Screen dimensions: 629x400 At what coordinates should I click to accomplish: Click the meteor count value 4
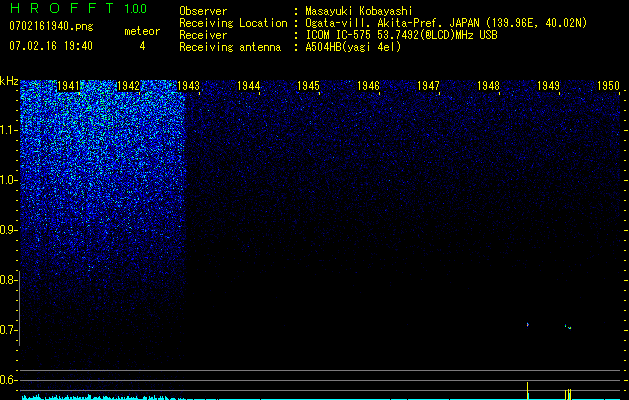(142, 46)
